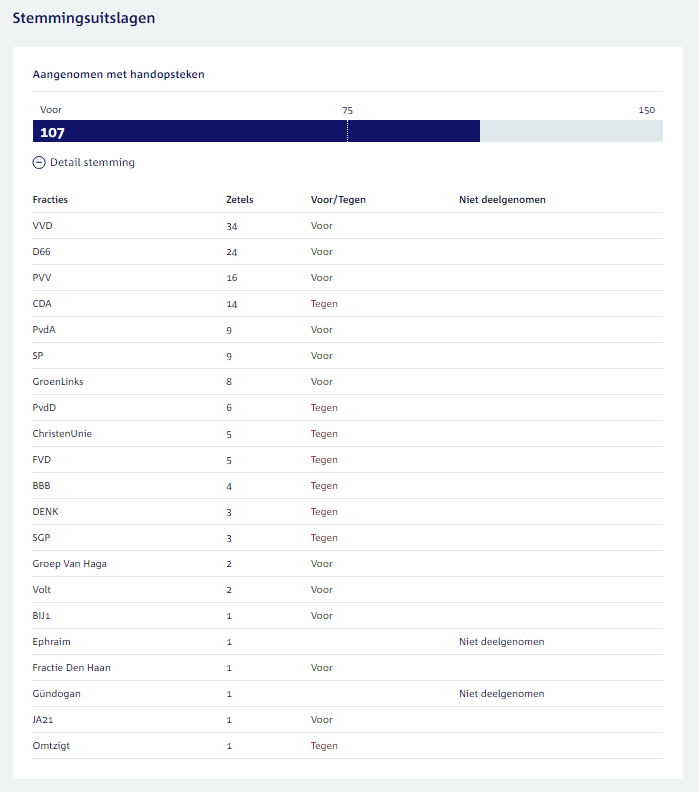Click the Groep Van Haga entry
The height and width of the screenshot is (792, 699).
click(x=70, y=564)
